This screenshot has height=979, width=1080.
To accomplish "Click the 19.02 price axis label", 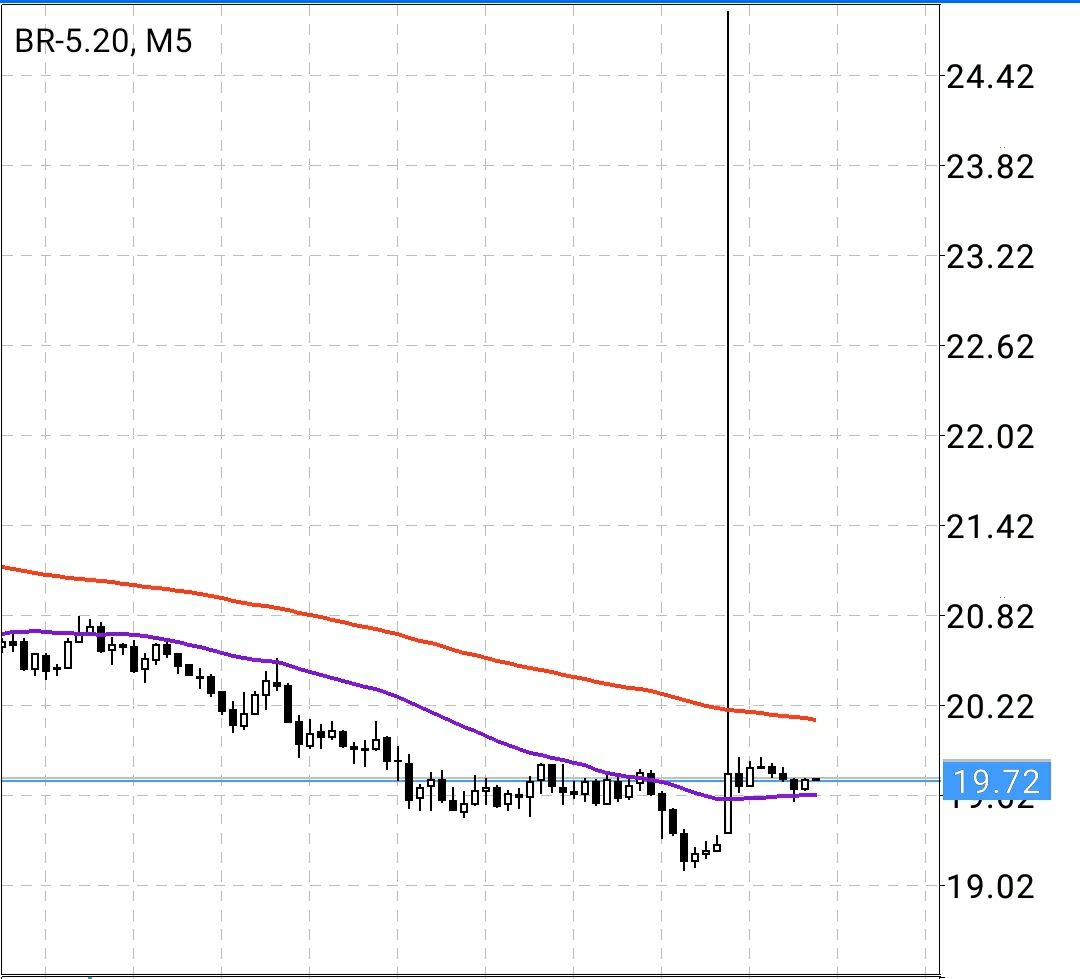I will point(990,887).
